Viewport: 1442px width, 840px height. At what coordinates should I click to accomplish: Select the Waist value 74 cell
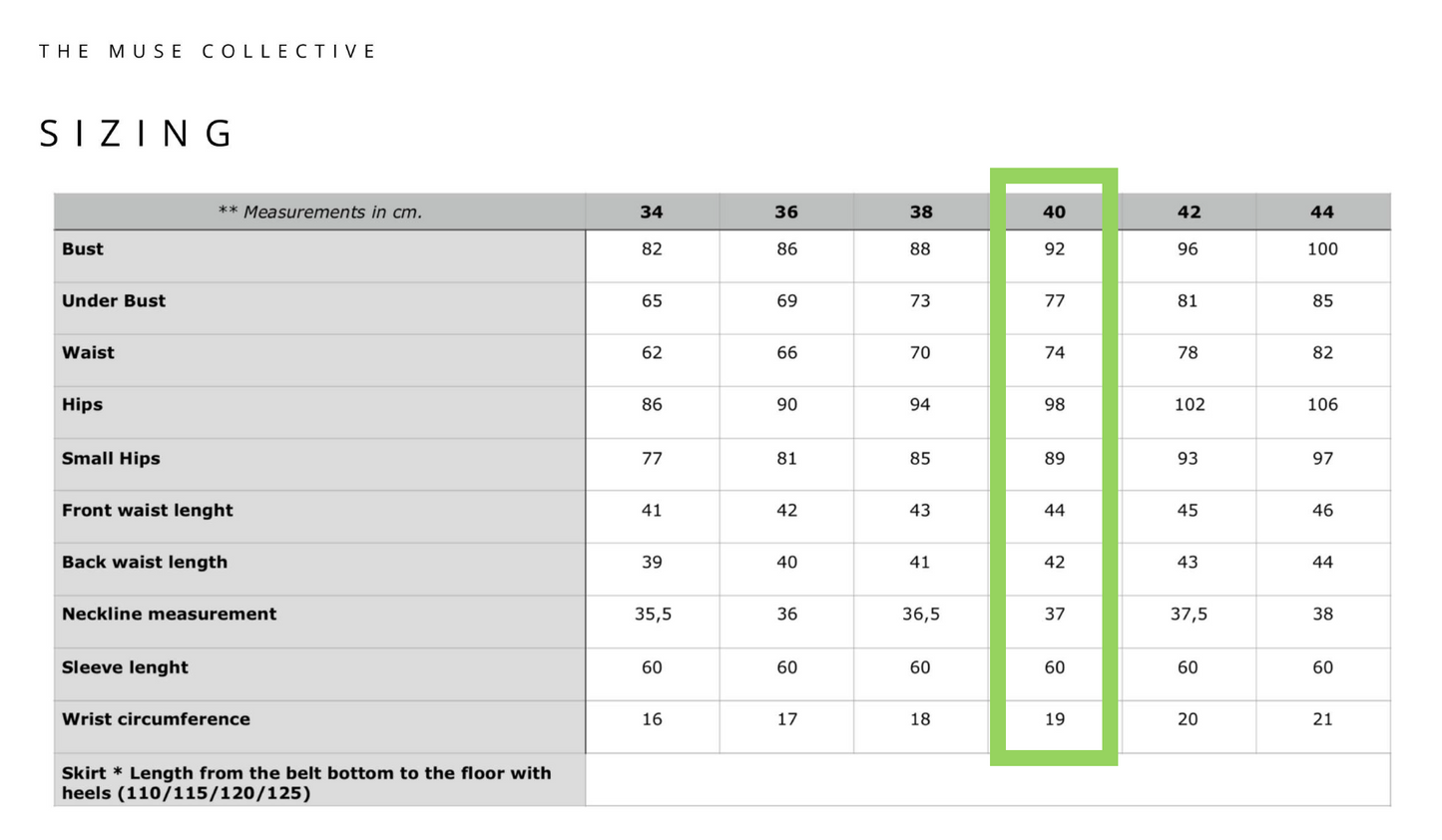point(1055,352)
